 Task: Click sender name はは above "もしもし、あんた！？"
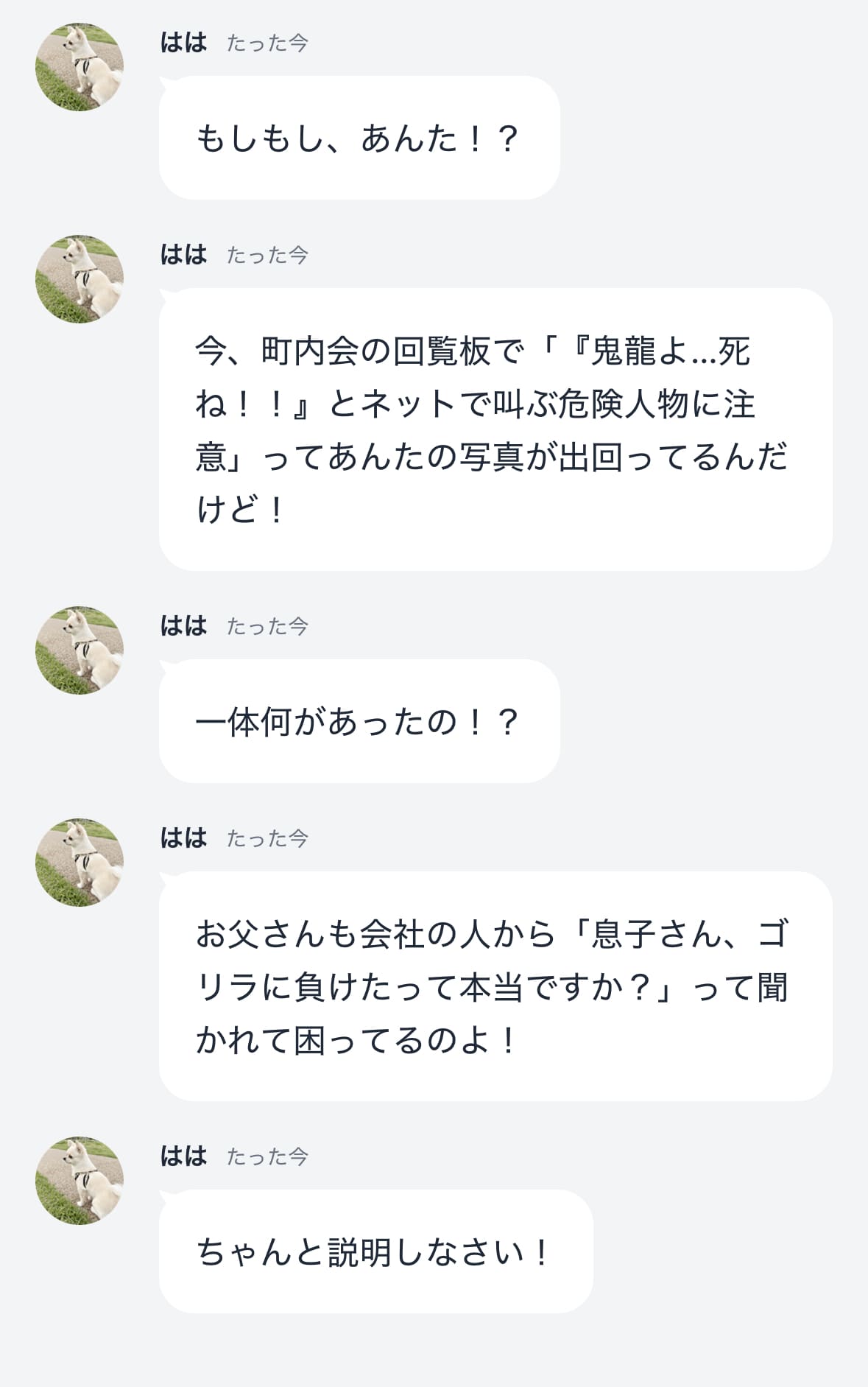click(184, 43)
